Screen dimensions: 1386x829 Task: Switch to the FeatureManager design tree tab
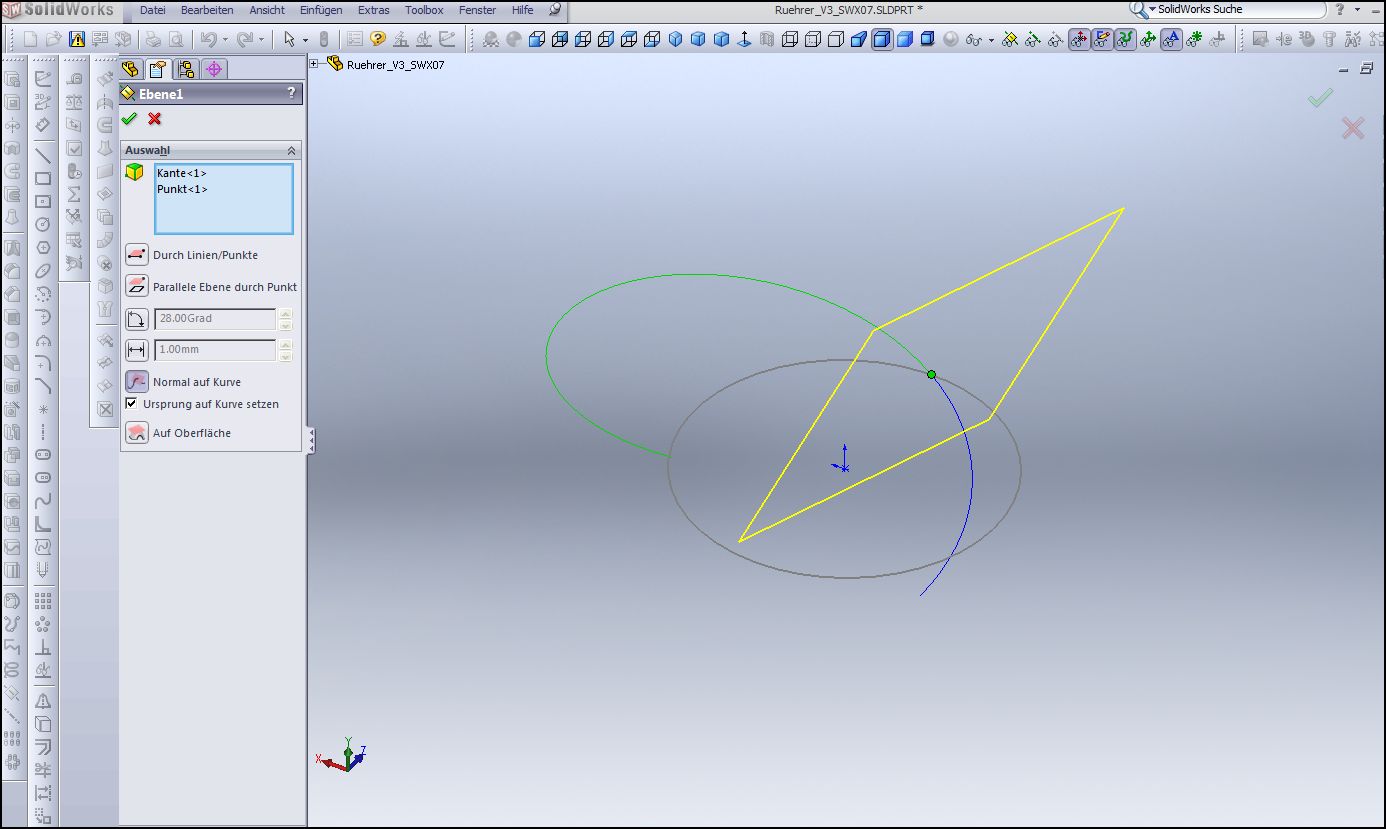[130, 69]
